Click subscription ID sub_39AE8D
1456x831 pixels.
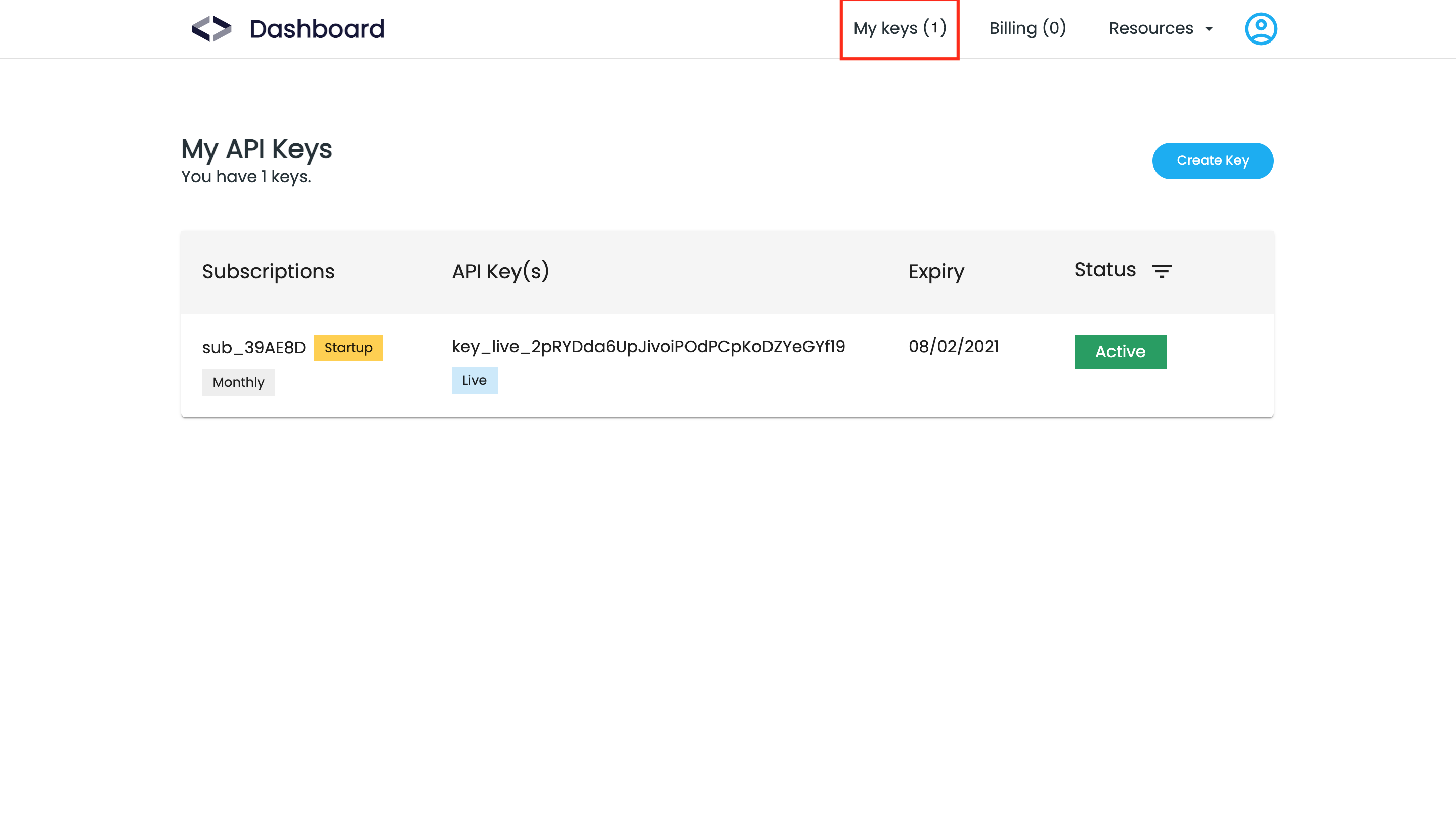[x=253, y=348]
